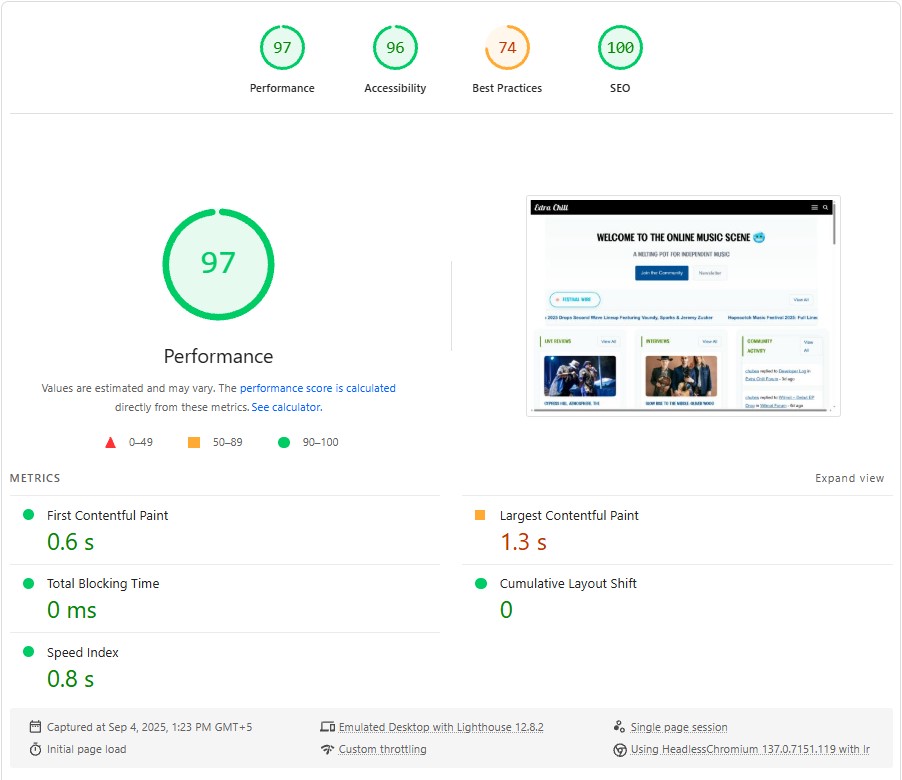Click the Extra Chill page screenshot thumbnail
The width and height of the screenshot is (902, 780).
point(683,306)
